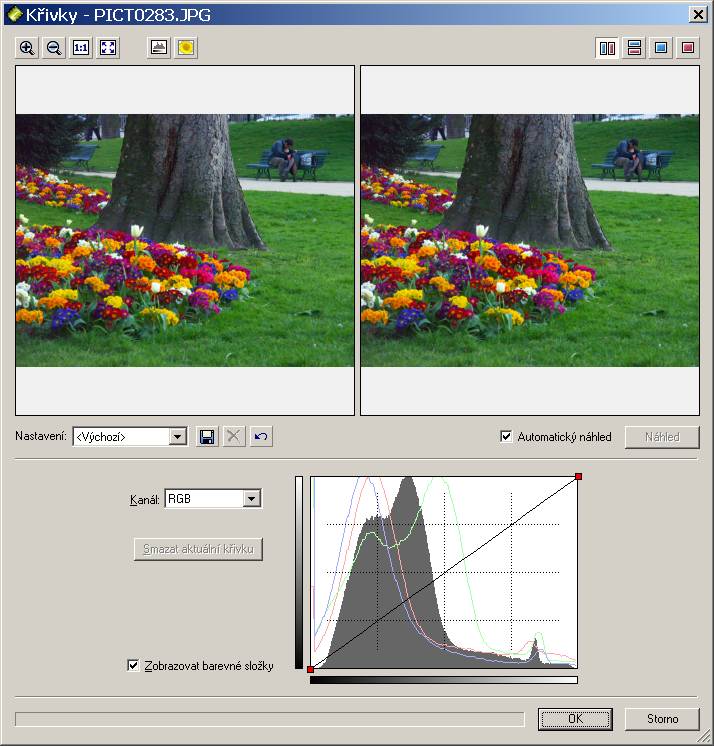Switch to horizontal split view layout

(x=634, y=48)
